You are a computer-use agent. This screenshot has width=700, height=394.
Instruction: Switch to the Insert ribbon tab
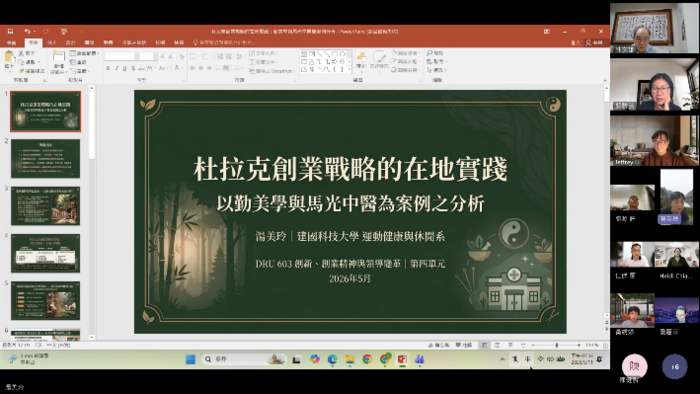(52, 42)
